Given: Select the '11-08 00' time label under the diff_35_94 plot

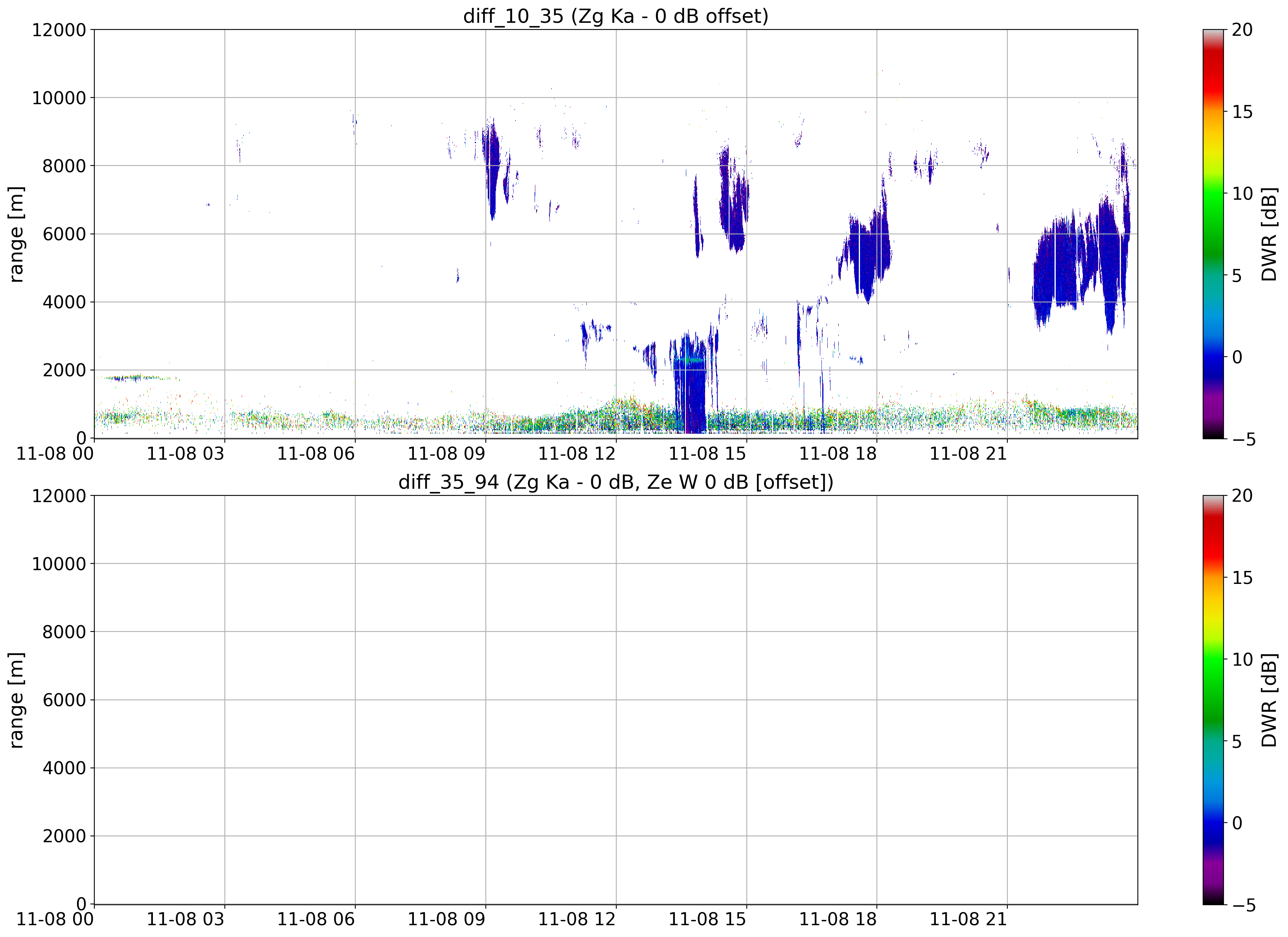Looking at the screenshot, I should point(55,919).
